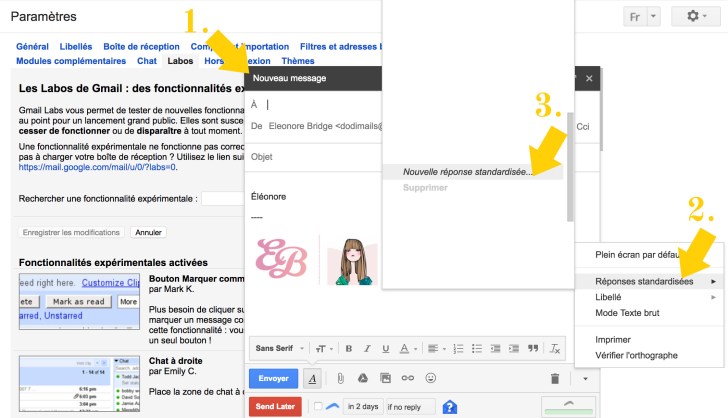Image resolution: width=728 pixels, height=418 pixels.
Task: Open the settings gear dropdown
Action: click(697, 17)
